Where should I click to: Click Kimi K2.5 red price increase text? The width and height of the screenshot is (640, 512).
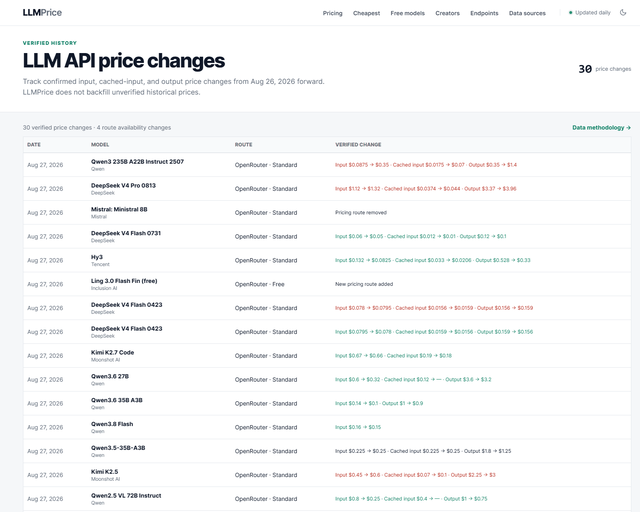[x=415, y=475]
